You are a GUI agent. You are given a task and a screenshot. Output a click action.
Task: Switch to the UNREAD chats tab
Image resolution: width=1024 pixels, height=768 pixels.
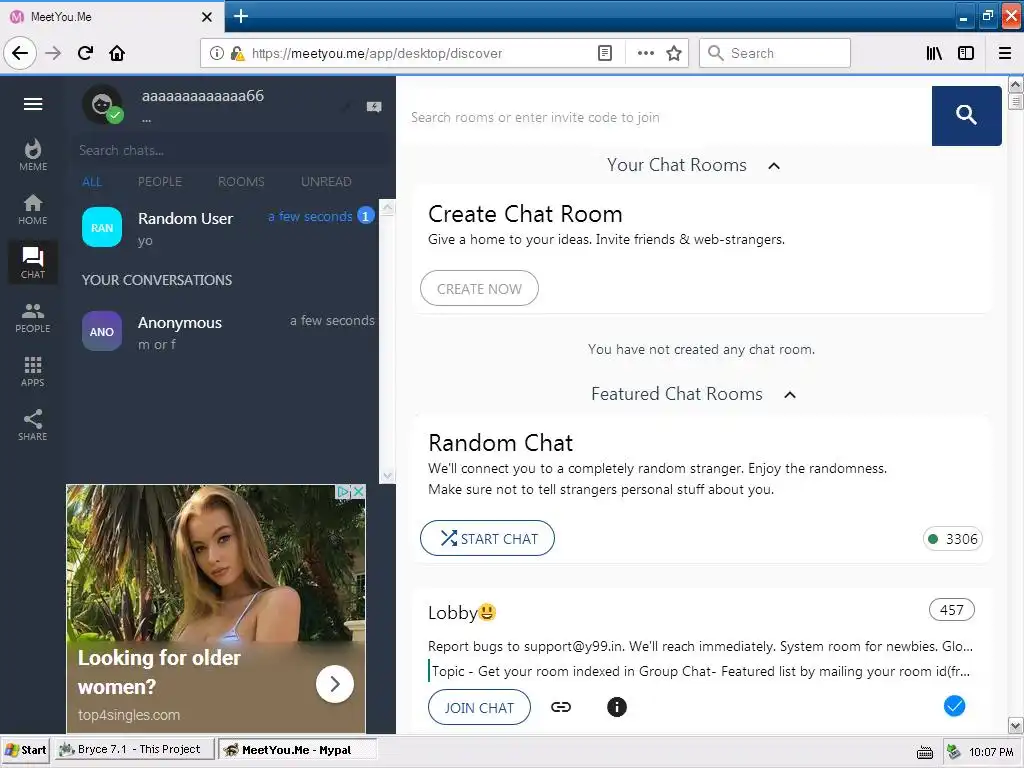(326, 182)
